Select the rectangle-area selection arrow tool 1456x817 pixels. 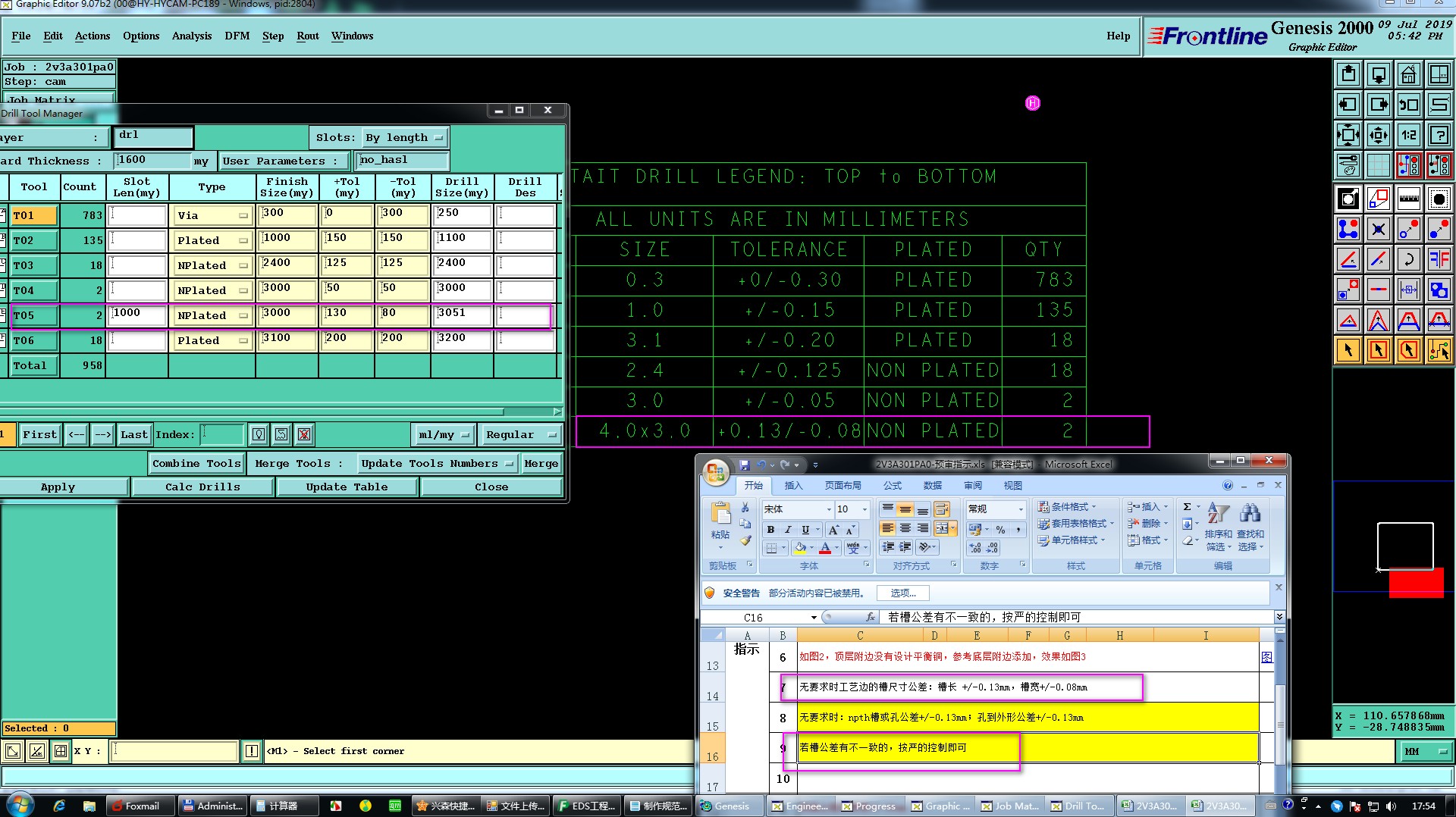tap(1378, 350)
